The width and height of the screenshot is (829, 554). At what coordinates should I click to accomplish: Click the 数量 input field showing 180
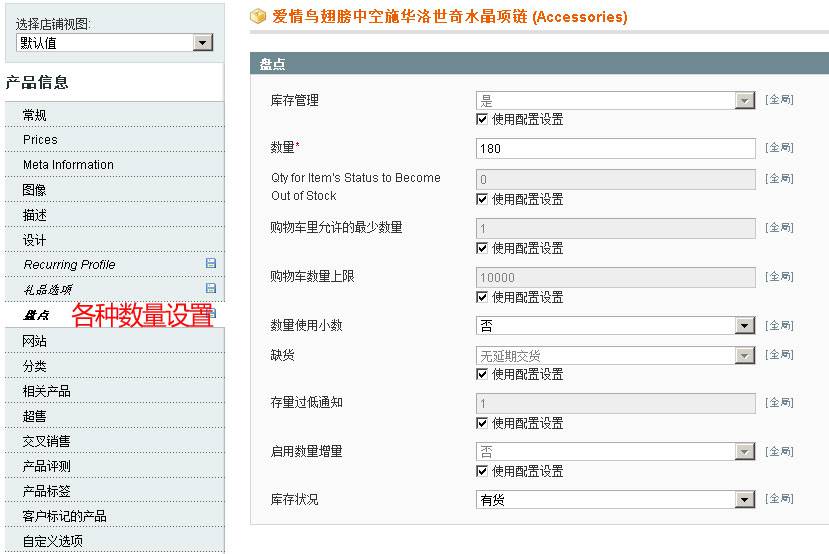(x=615, y=149)
